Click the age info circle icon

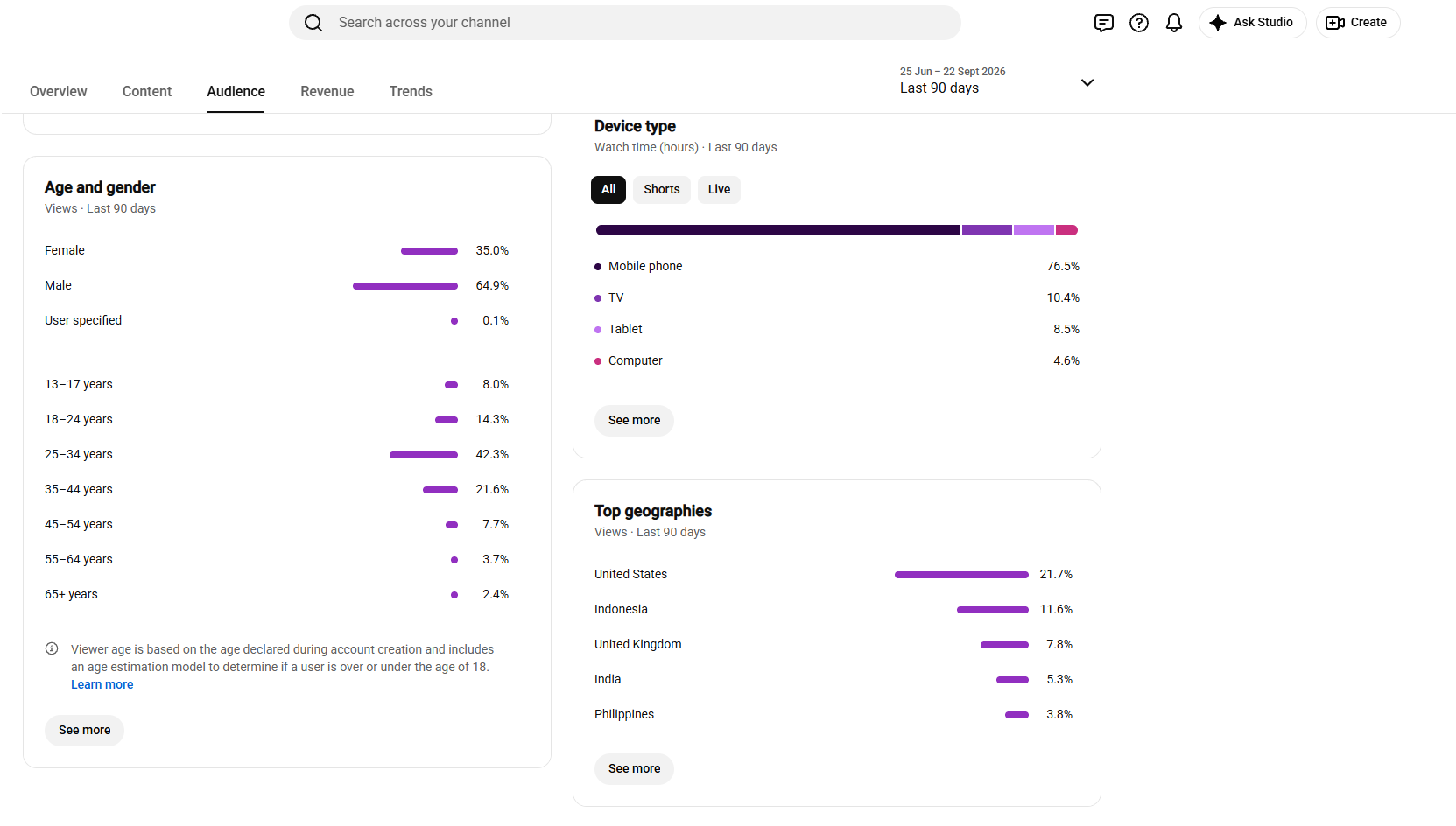click(52, 648)
